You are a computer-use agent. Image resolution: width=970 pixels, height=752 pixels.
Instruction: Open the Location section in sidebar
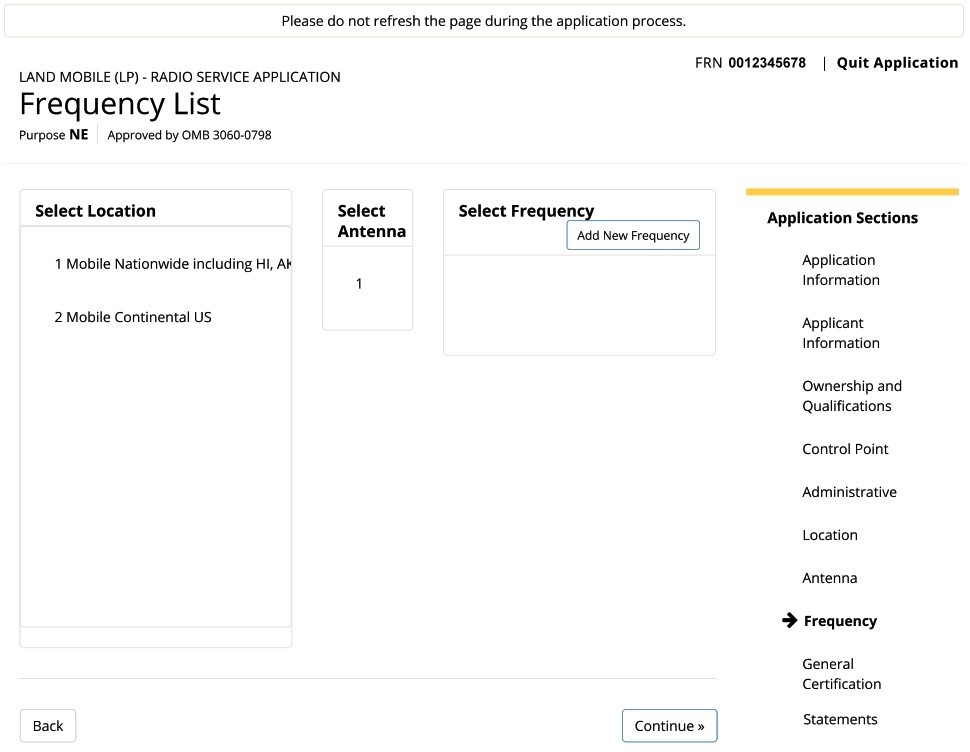(x=830, y=535)
